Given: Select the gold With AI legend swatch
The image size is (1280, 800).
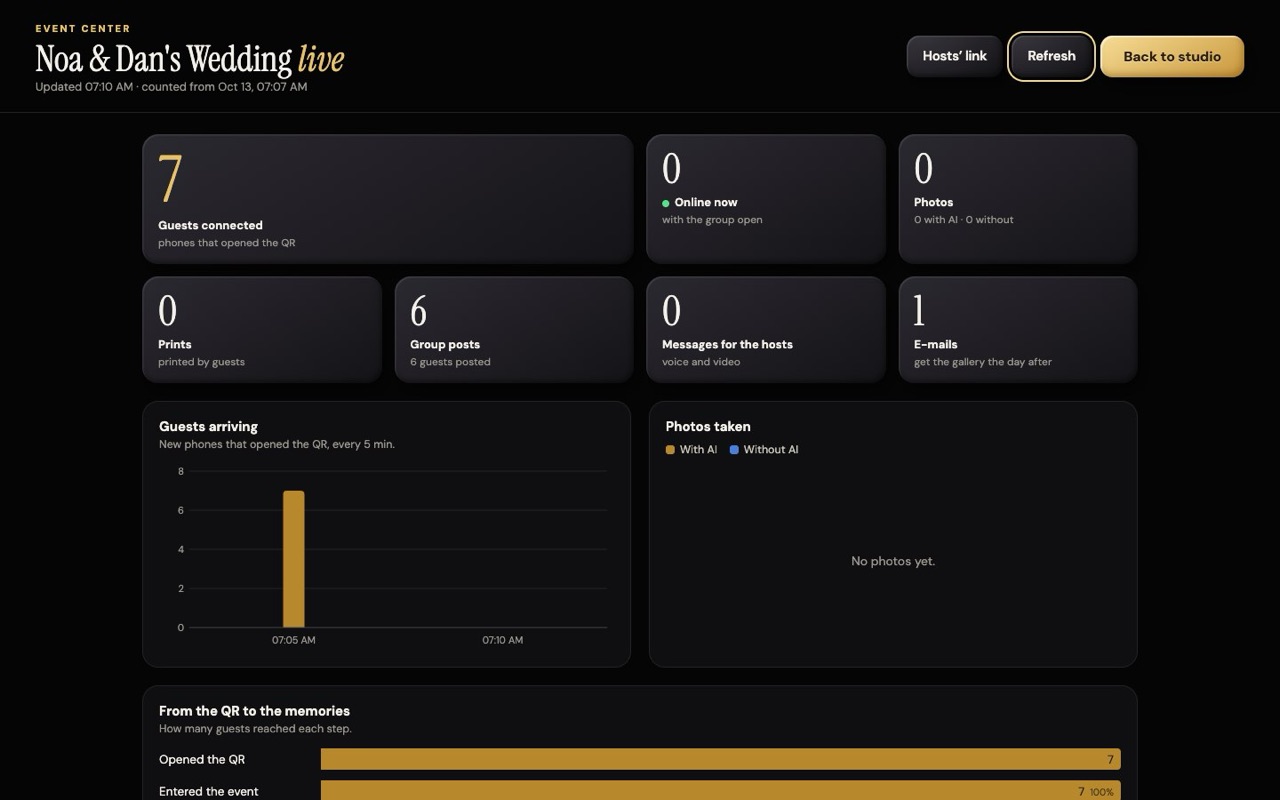Looking at the screenshot, I should [x=670, y=450].
